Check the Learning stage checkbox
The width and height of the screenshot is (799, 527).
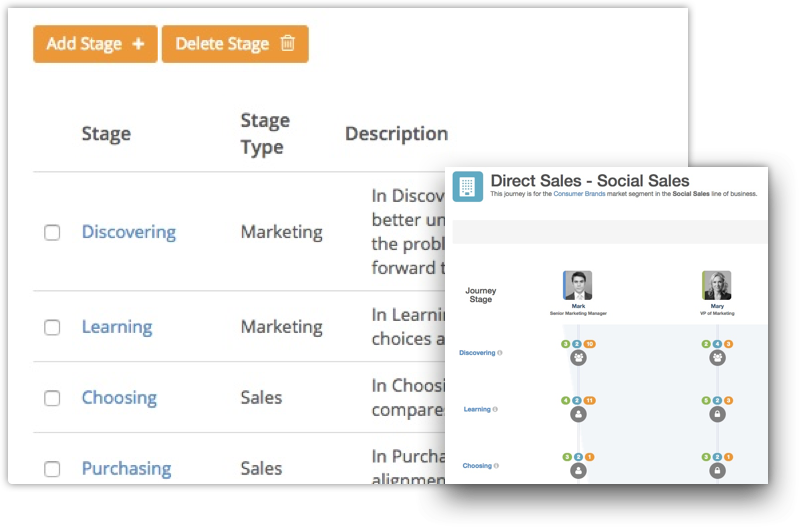52,327
